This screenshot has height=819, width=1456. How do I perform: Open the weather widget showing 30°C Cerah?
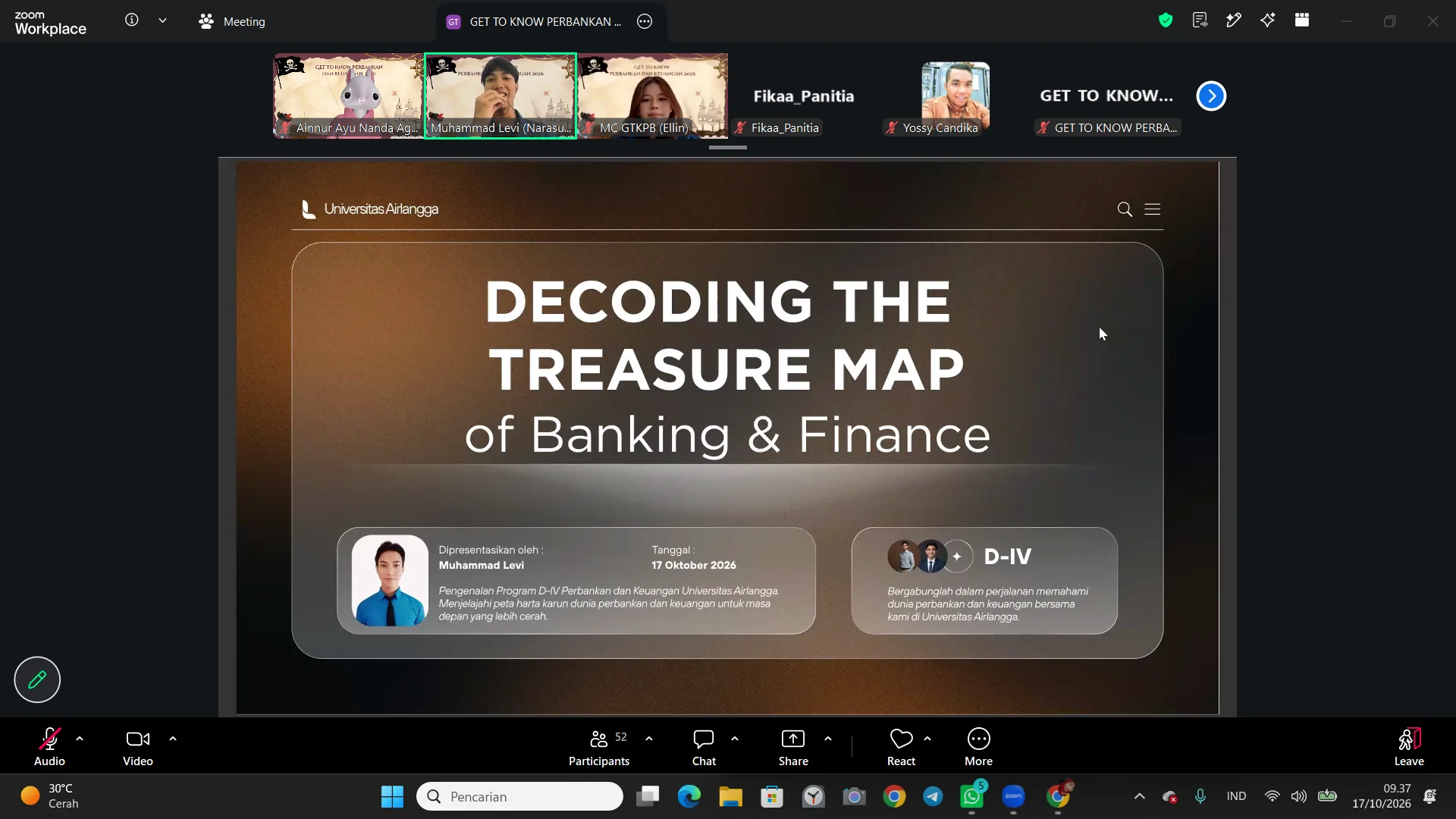point(50,796)
